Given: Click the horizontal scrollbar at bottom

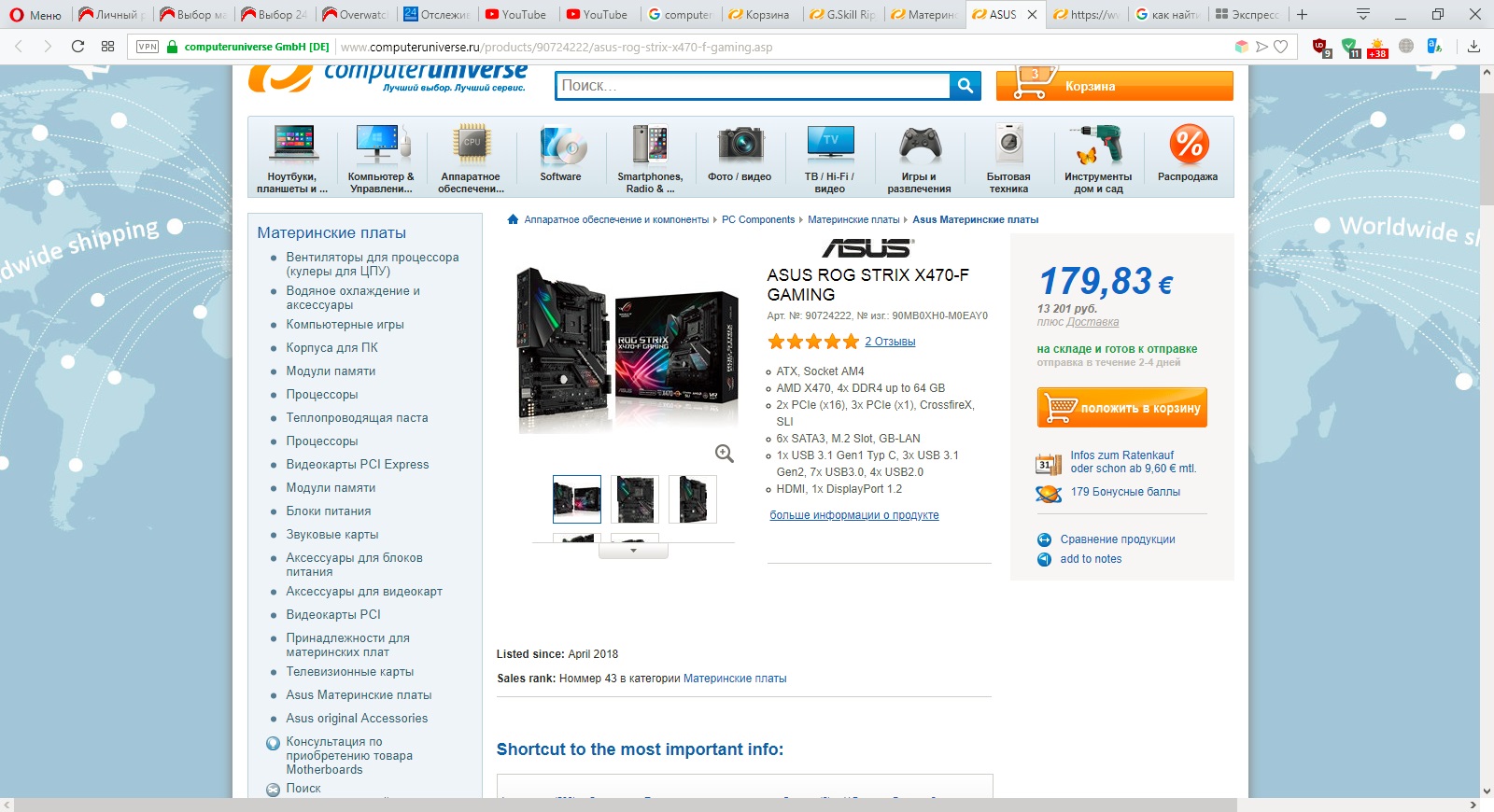Looking at the screenshot, I should pos(626,805).
